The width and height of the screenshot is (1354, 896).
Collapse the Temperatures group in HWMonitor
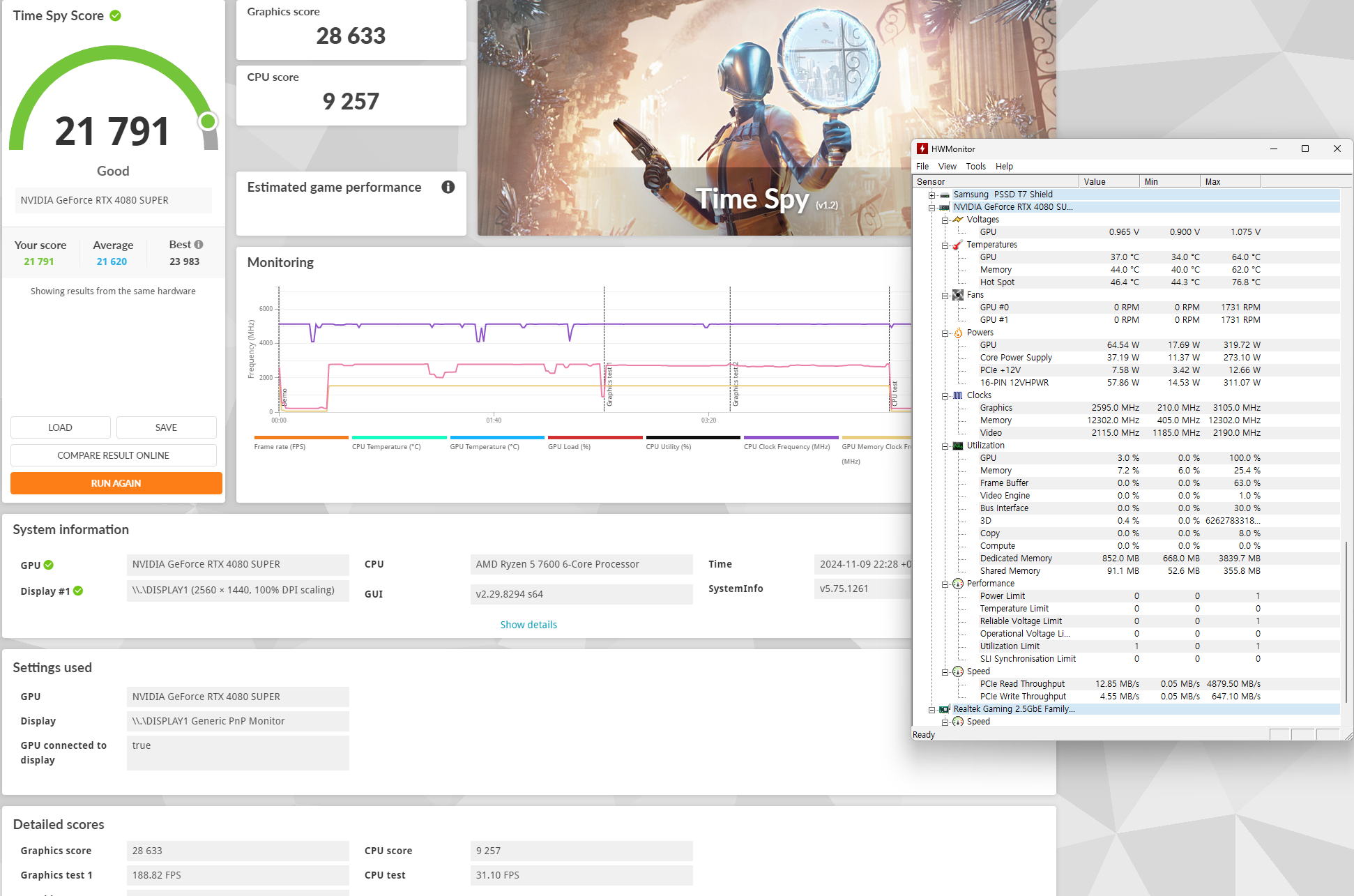tap(945, 245)
